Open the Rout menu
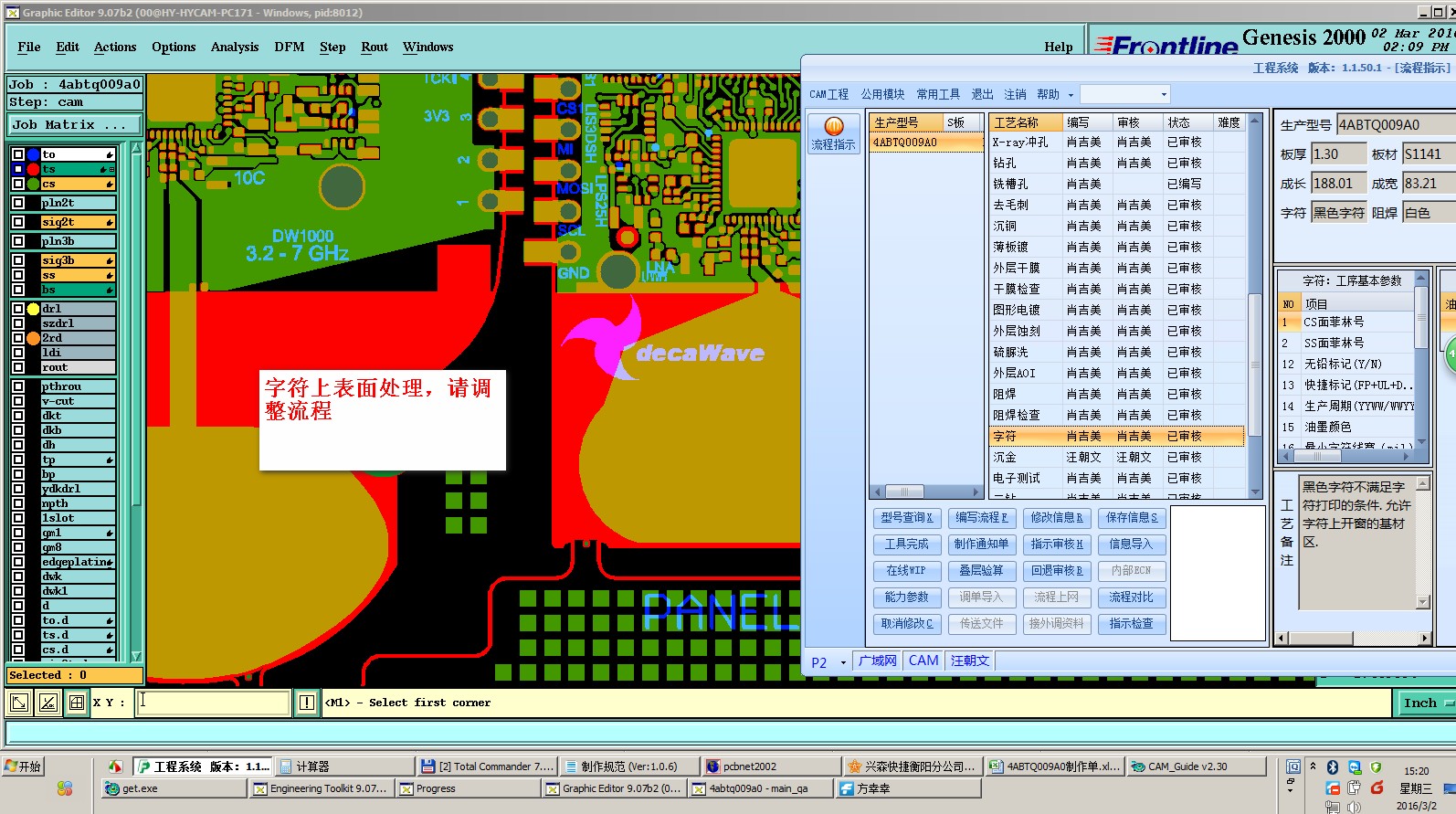Viewport: 1456px width, 814px height. [x=375, y=47]
